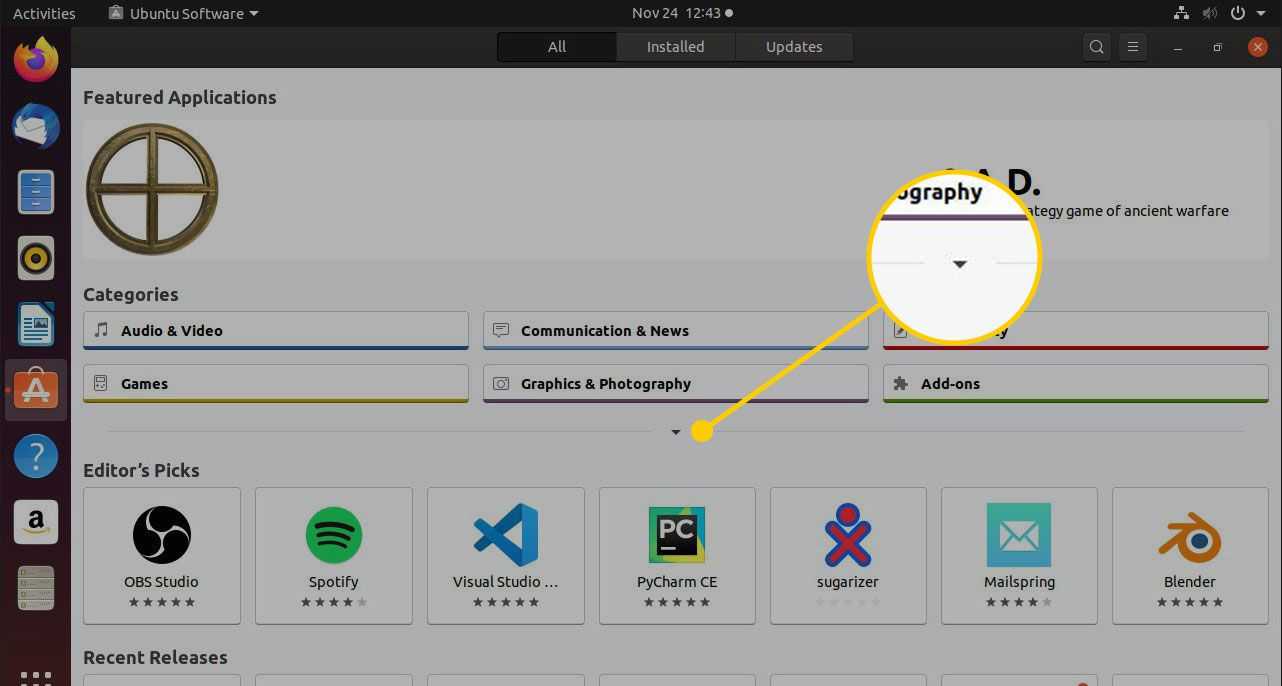Open Rhythmbox music player from dock
Viewport: 1282px width, 686px height.
pos(36,258)
